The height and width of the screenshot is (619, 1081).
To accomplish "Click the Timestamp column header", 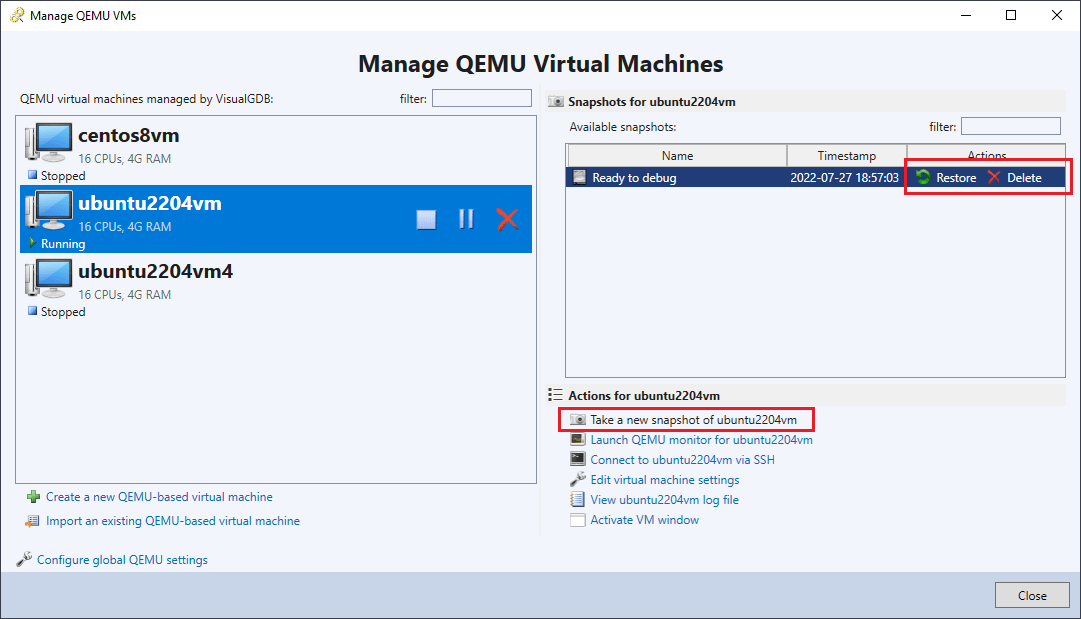I will pos(846,155).
